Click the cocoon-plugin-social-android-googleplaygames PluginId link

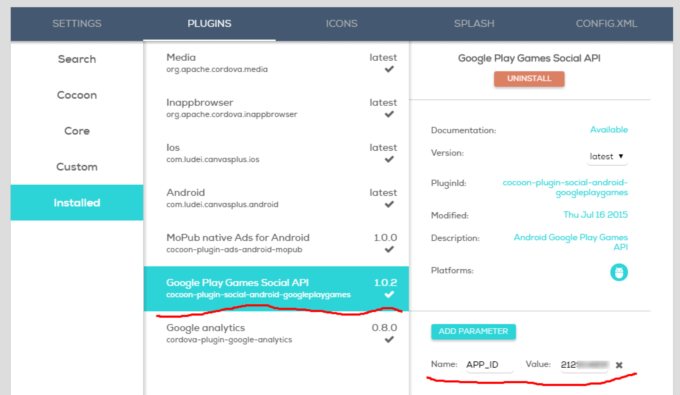565,188
